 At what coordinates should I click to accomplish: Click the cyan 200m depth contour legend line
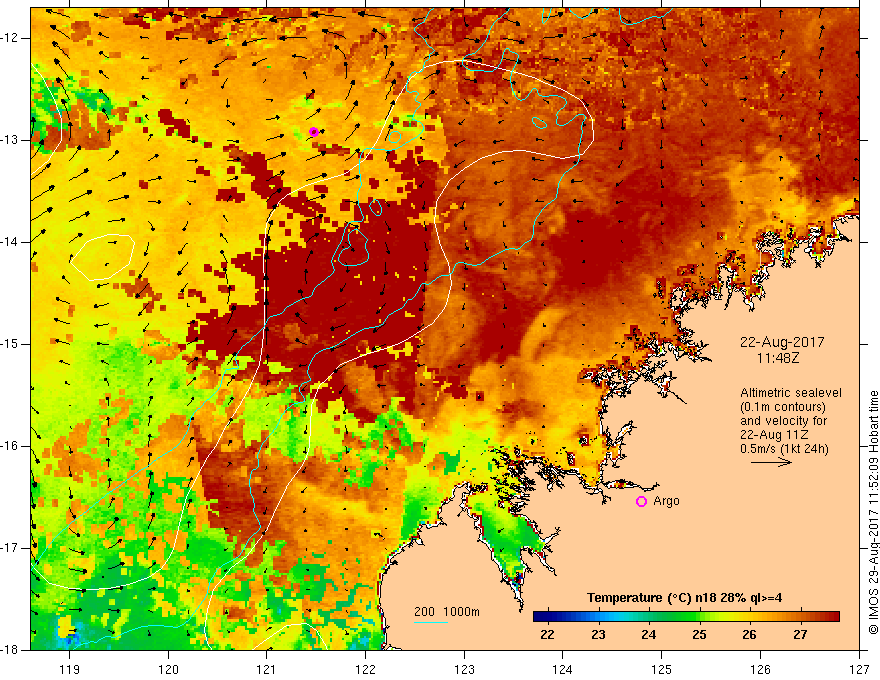(x=431, y=622)
